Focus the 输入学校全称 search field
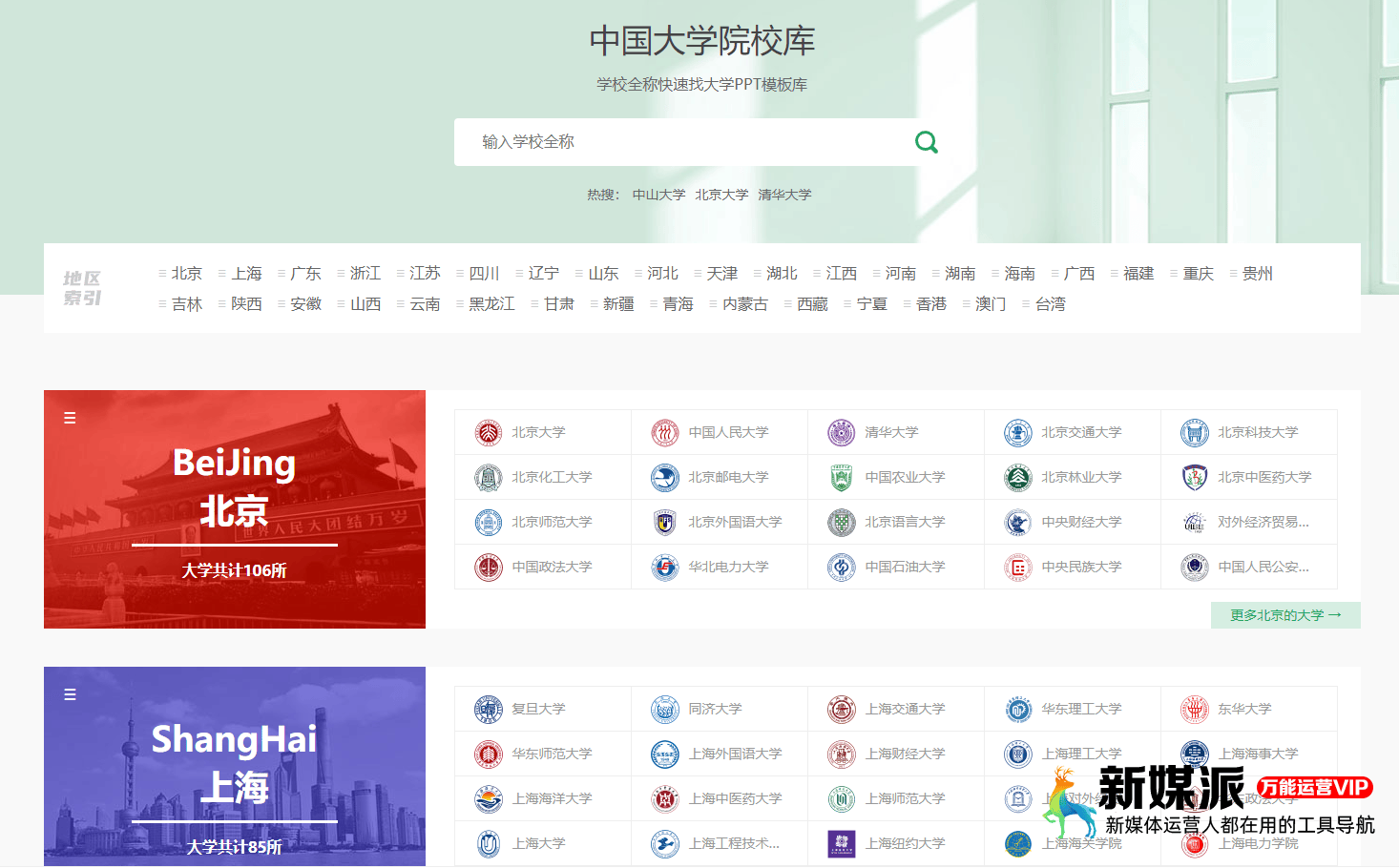Viewport: 1399px width, 868px height. pyautogui.click(x=678, y=142)
